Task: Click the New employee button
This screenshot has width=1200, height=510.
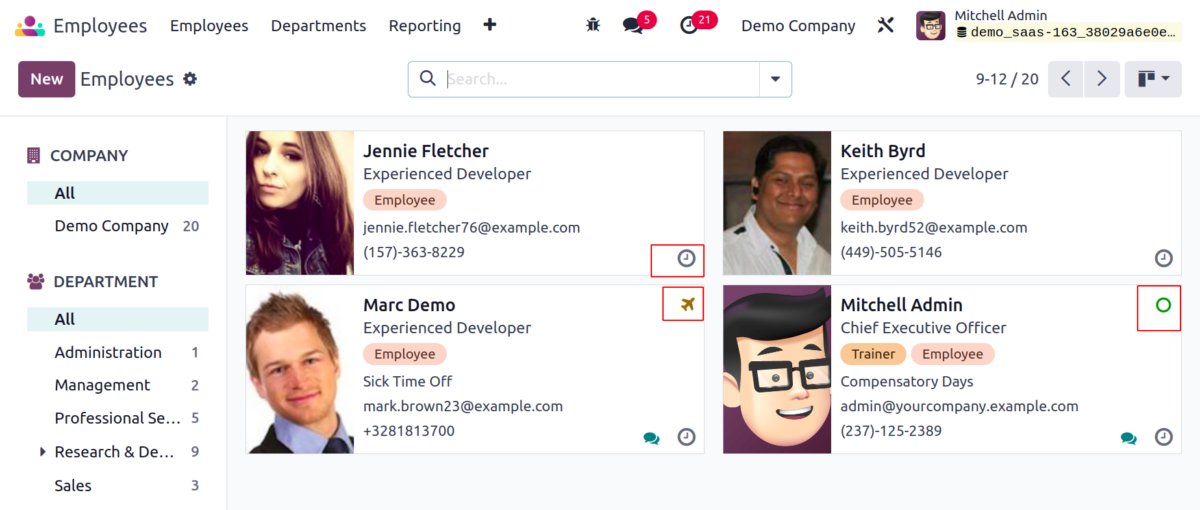Action: [x=46, y=79]
